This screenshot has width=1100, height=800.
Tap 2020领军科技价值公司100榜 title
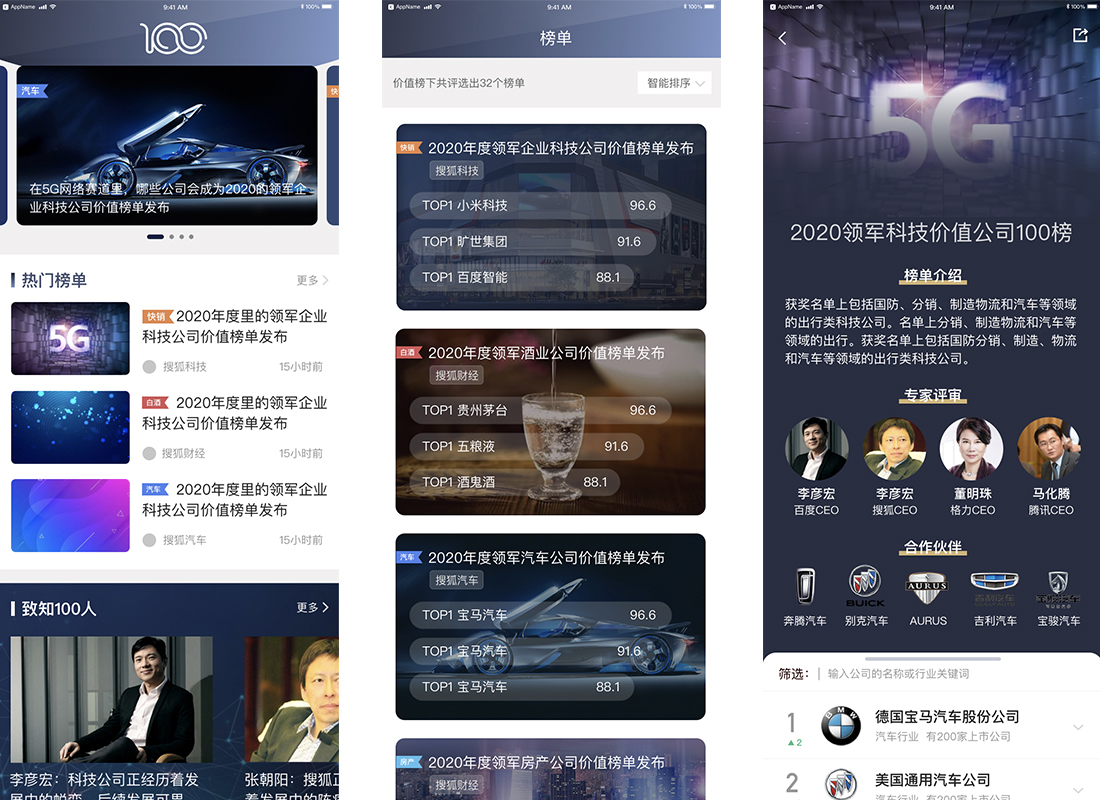(x=931, y=232)
